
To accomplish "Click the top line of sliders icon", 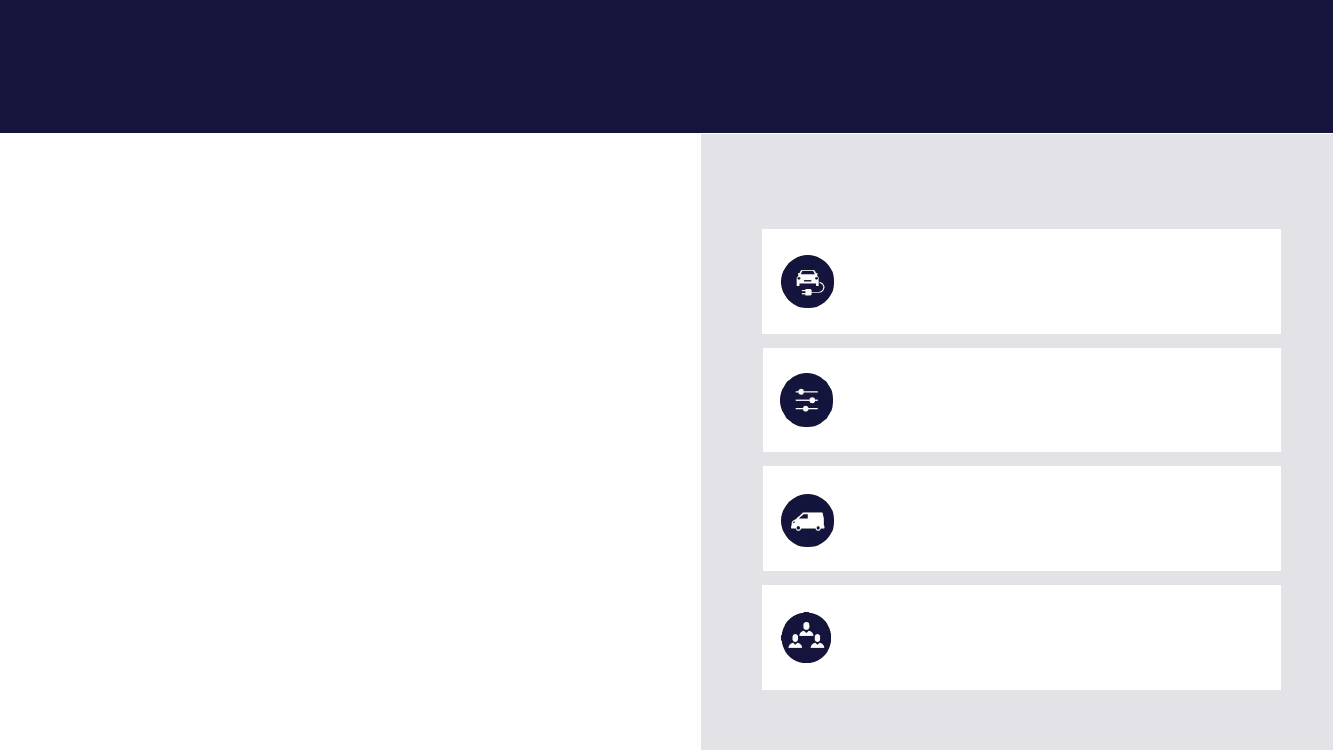I will pos(807,391).
